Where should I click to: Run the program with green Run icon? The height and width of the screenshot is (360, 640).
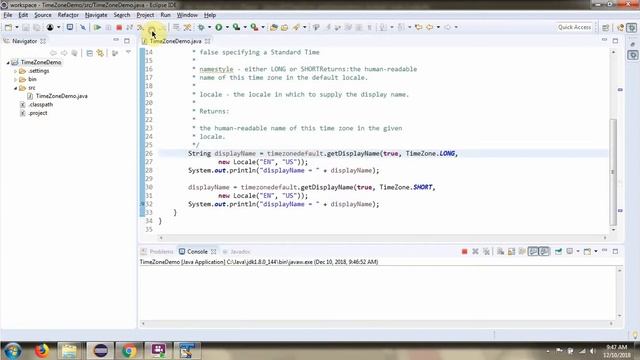pos(219,27)
